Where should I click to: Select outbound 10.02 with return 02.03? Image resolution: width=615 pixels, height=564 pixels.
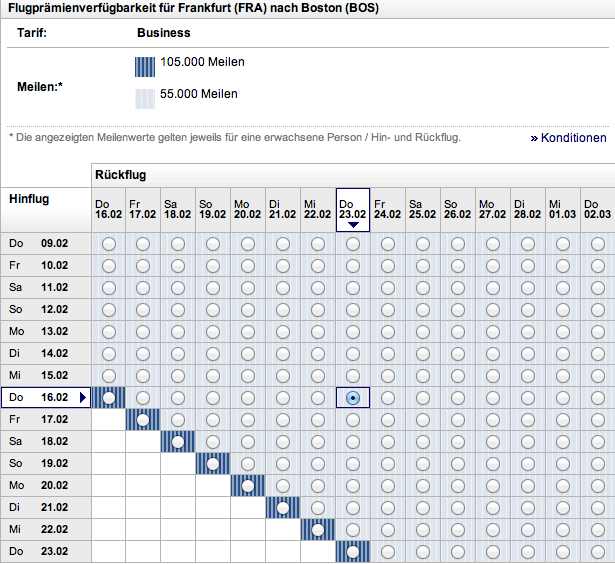click(x=597, y=266)
